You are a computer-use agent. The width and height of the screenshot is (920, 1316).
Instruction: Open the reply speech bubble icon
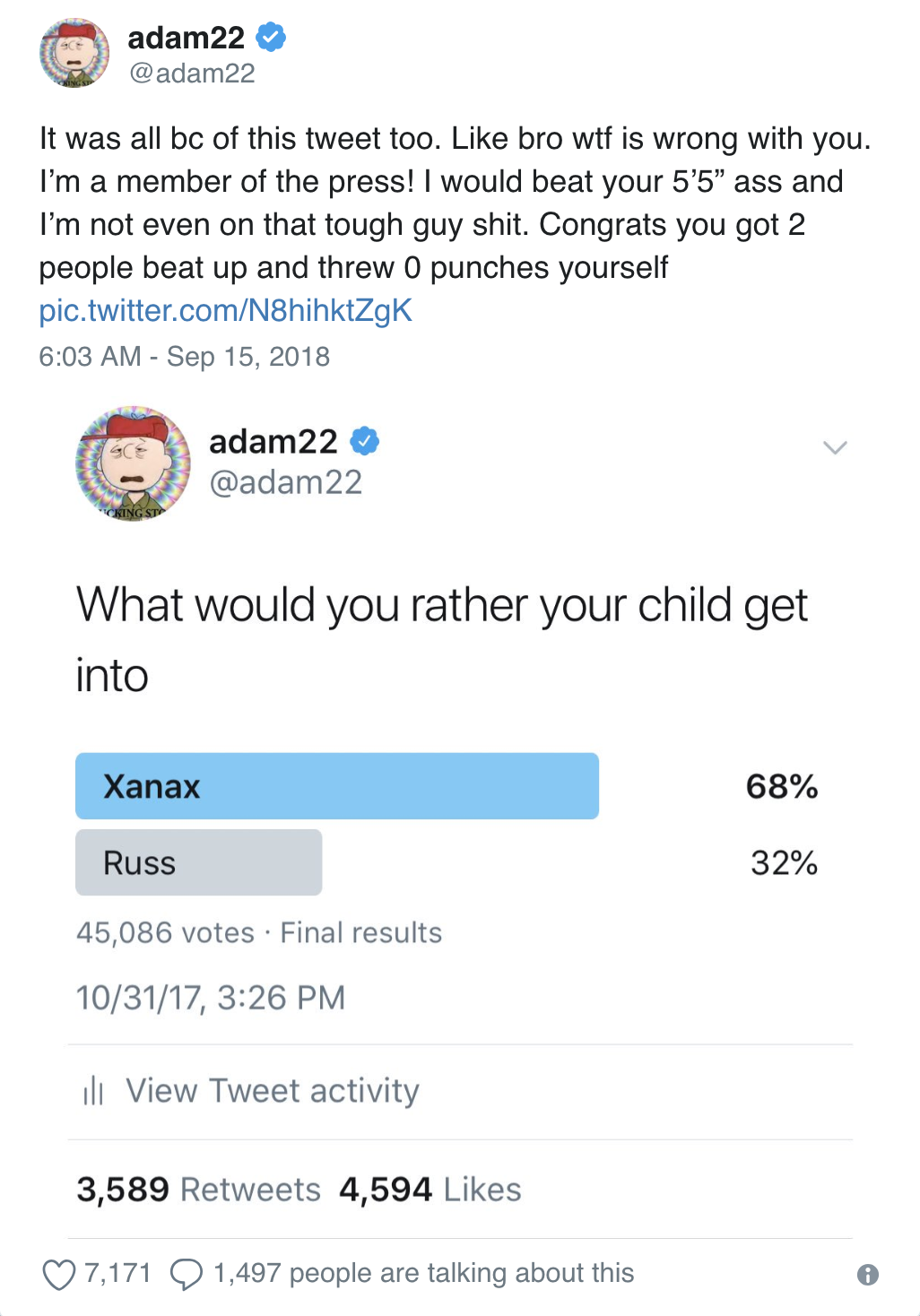(186, 1272)
